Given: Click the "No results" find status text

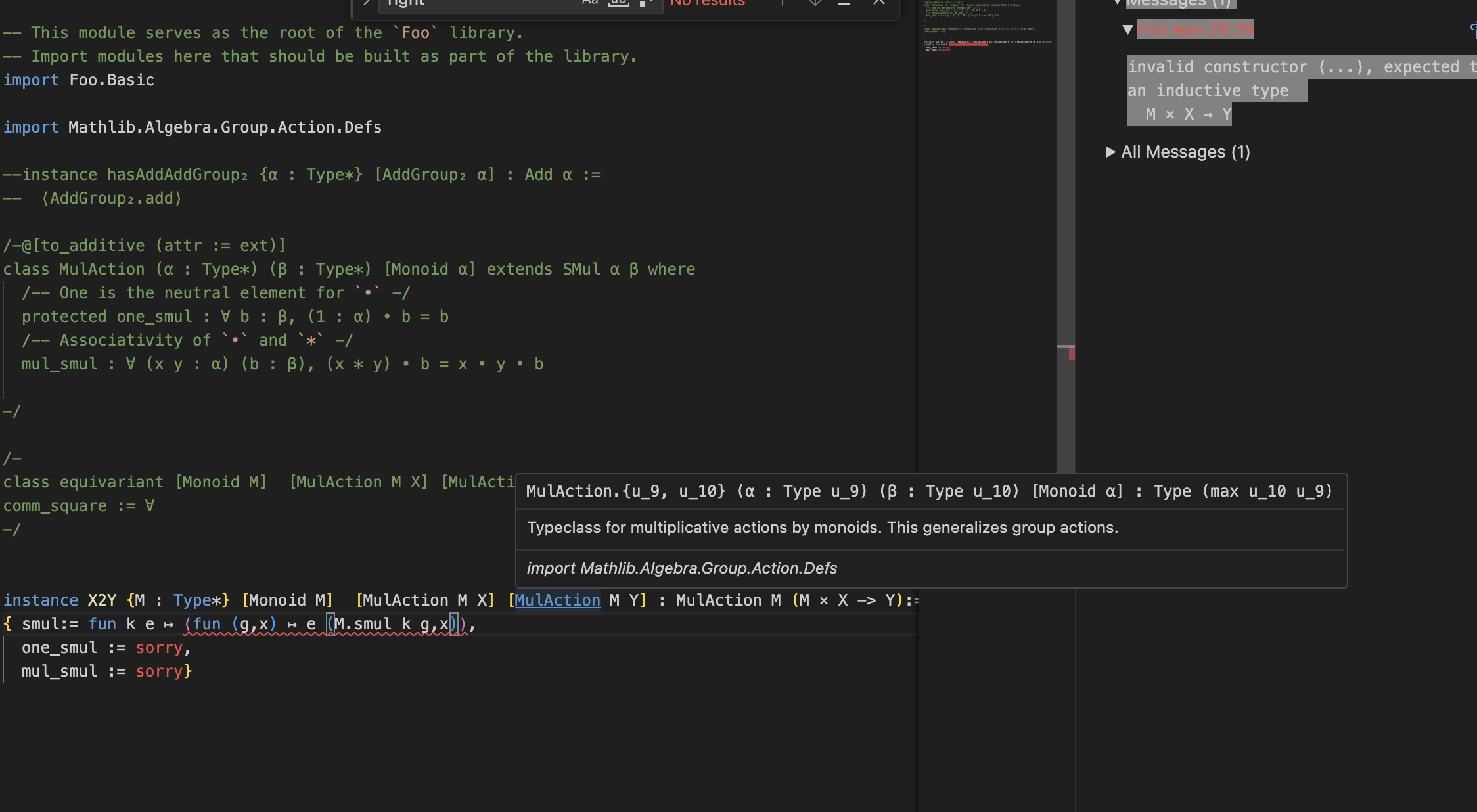Looking at the screenshot, I should (708, 3).
